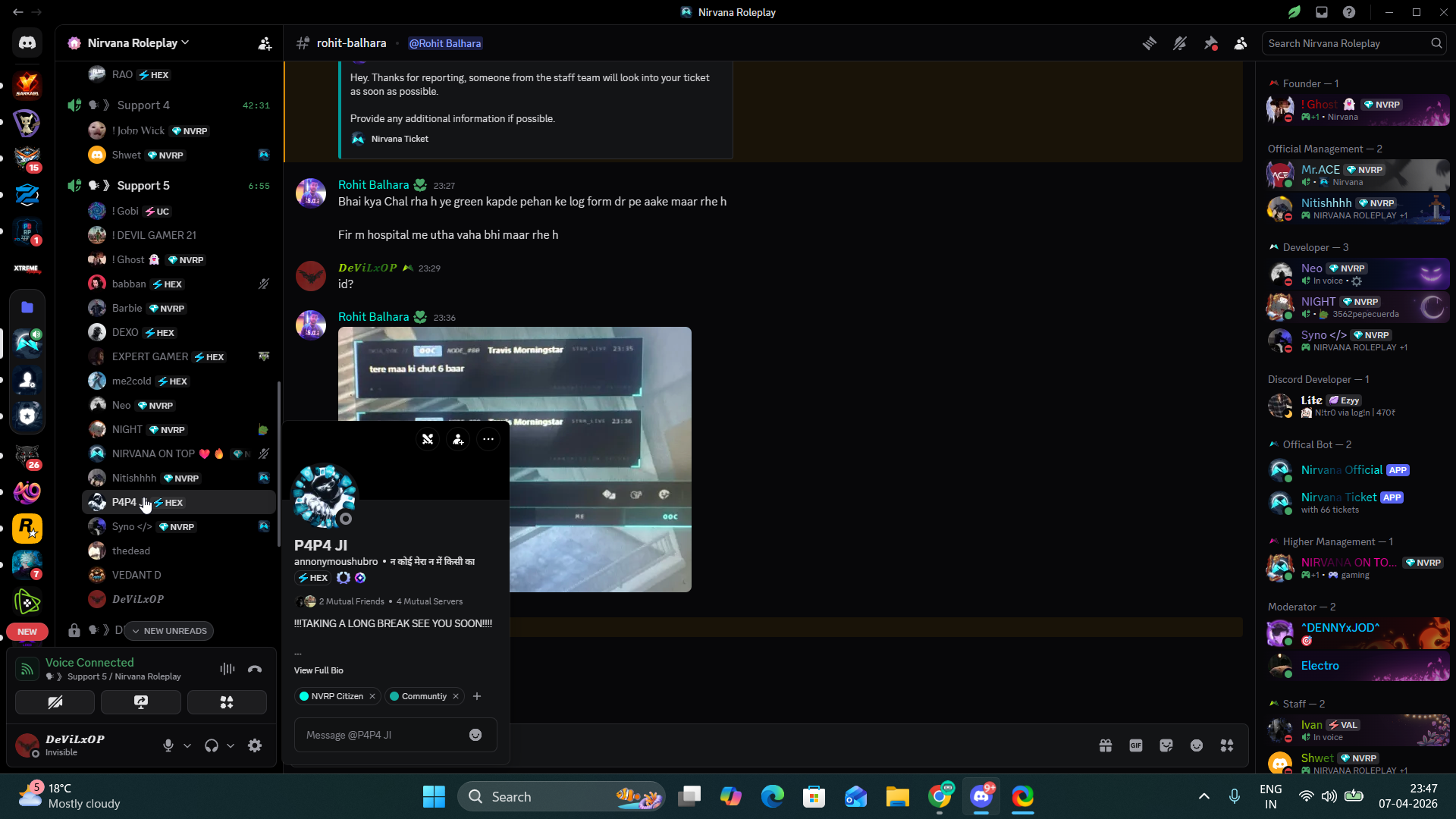Viewport: 1456px width, 819px height.
Task: Jump to New Unreads in channel list
Action: 170,631
